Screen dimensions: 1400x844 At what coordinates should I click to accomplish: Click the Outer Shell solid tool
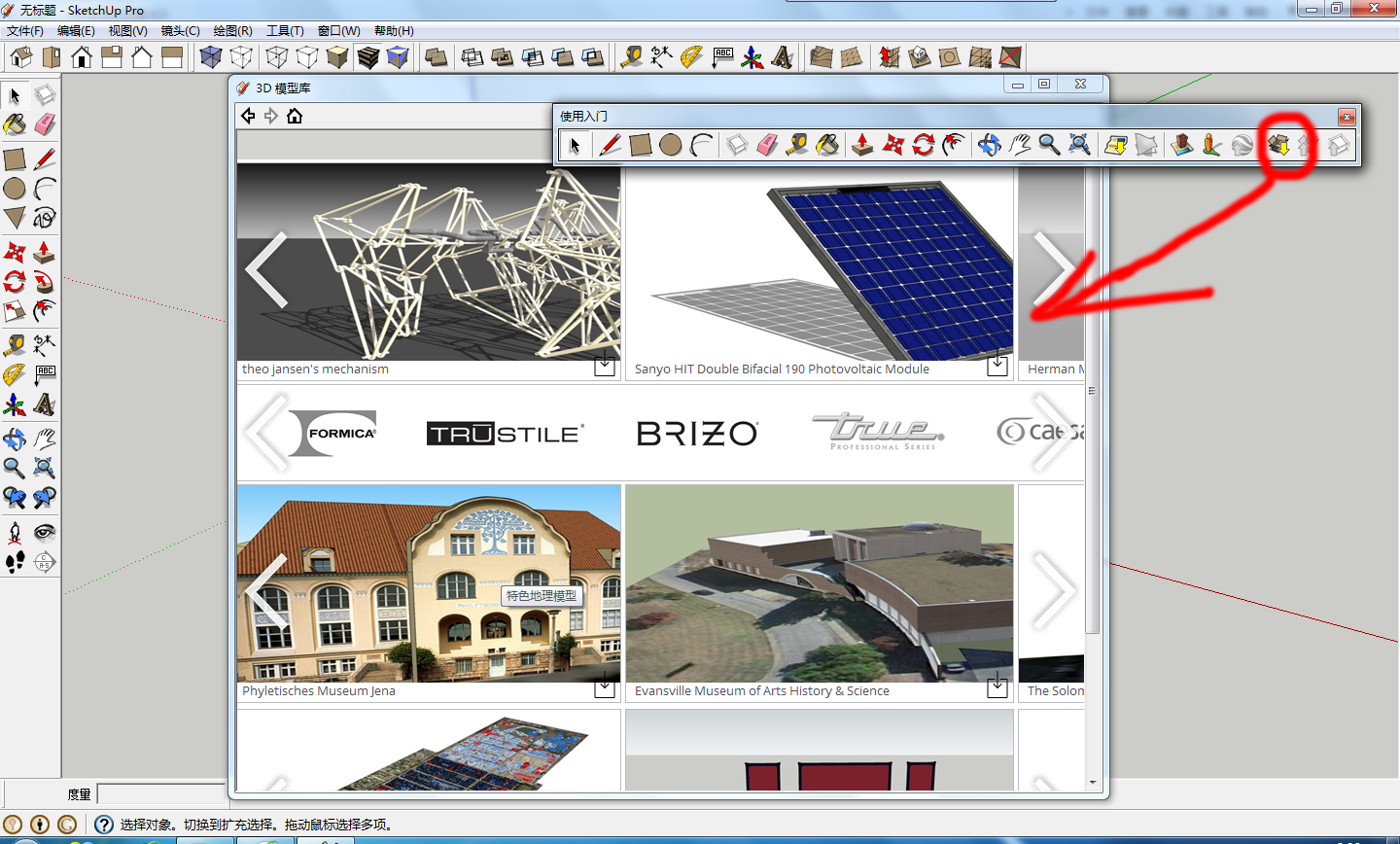[437, 57]
